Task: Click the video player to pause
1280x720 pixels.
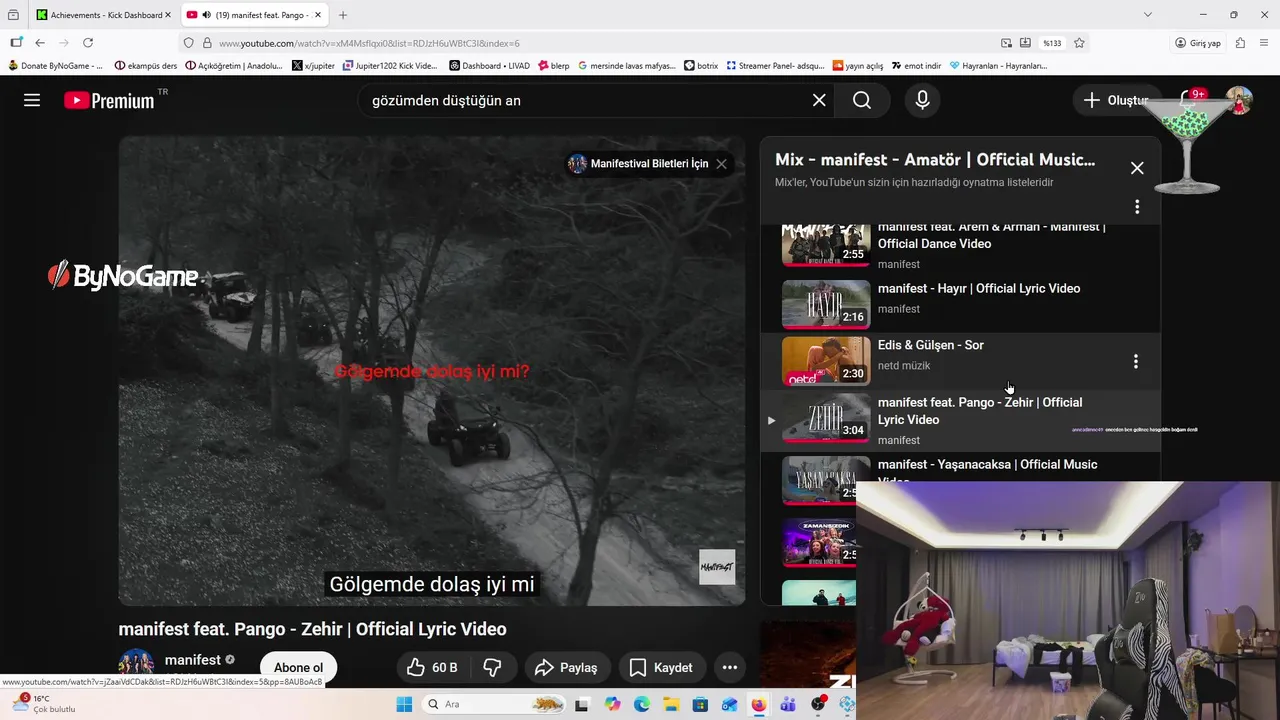Action: [432, 371]
